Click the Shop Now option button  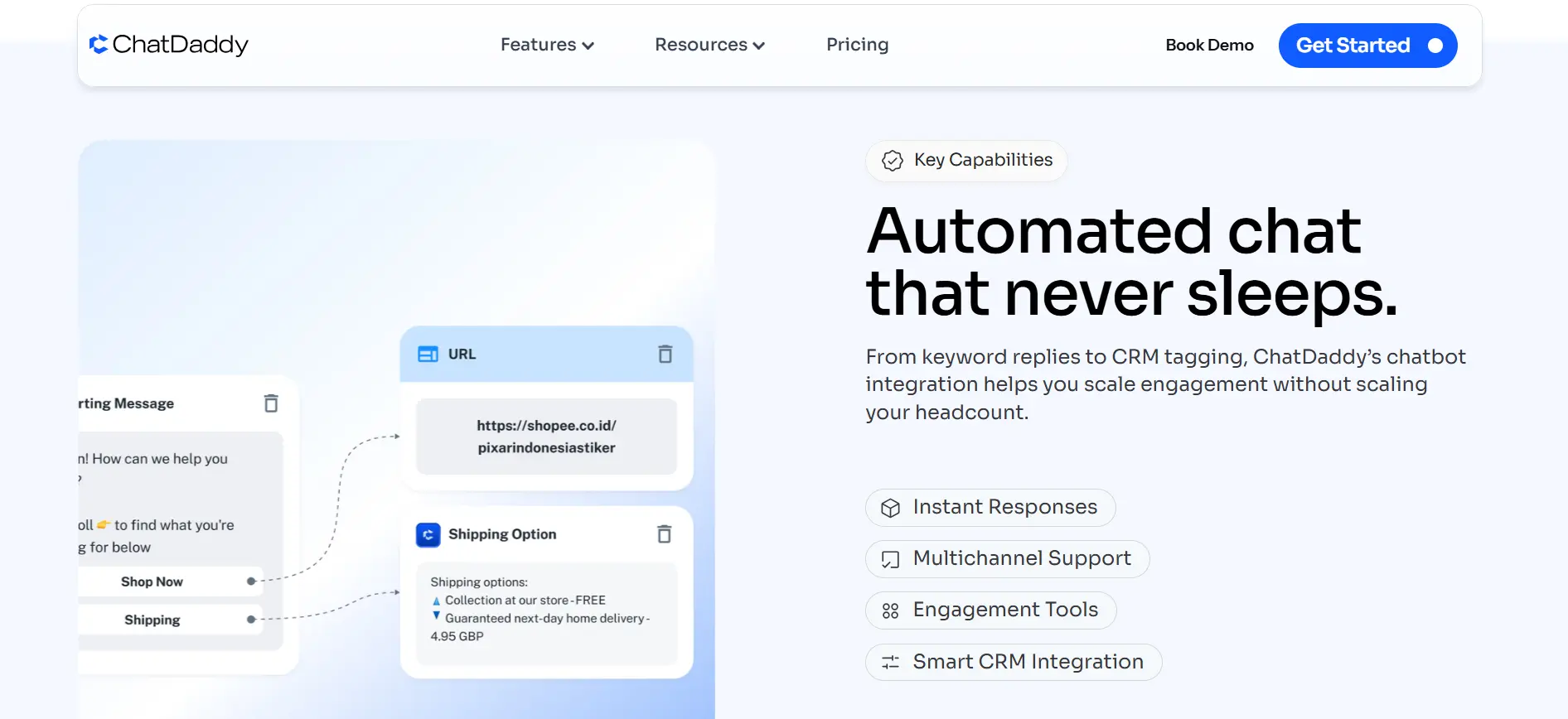pyautogui.click(x=152, y=581)
